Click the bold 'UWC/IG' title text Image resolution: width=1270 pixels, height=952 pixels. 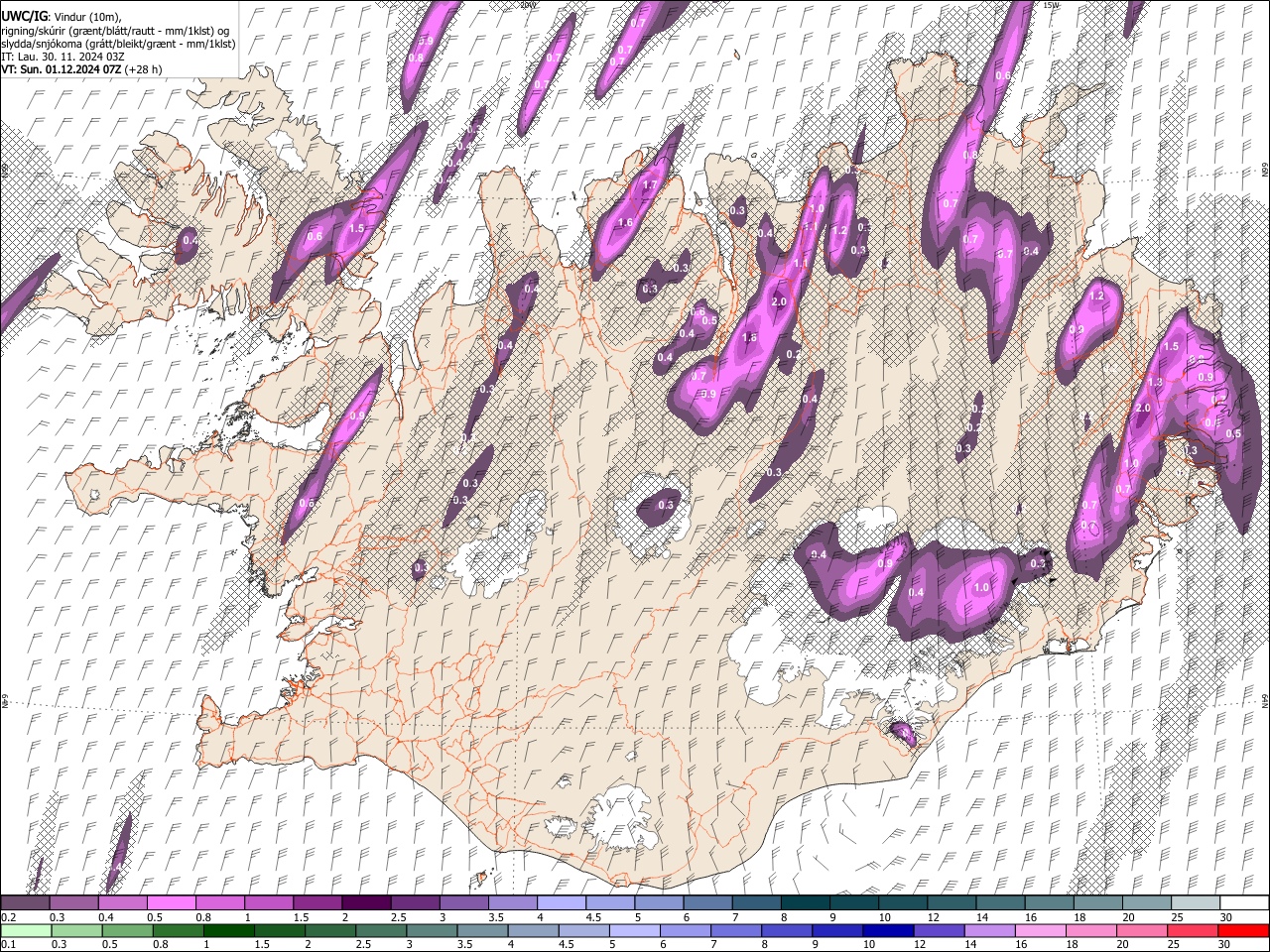click(x=24, y=16)
